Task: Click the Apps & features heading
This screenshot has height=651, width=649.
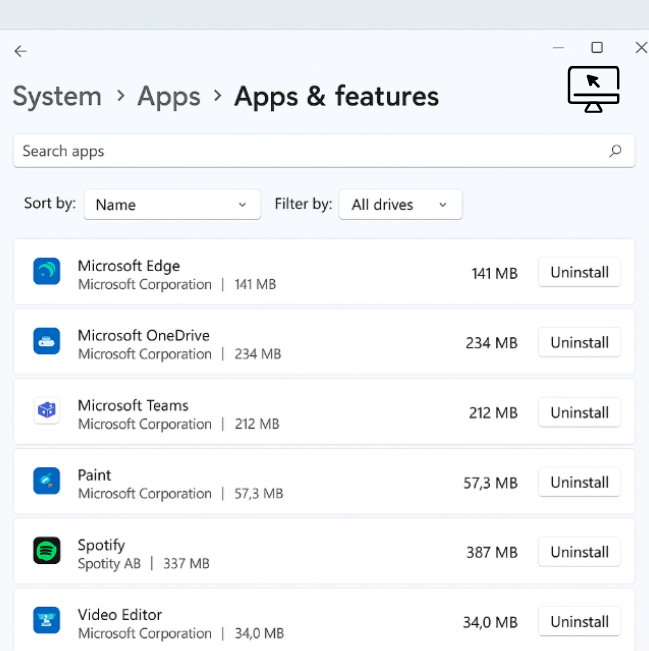Action: pyautogui.click(x=336, y=96)
